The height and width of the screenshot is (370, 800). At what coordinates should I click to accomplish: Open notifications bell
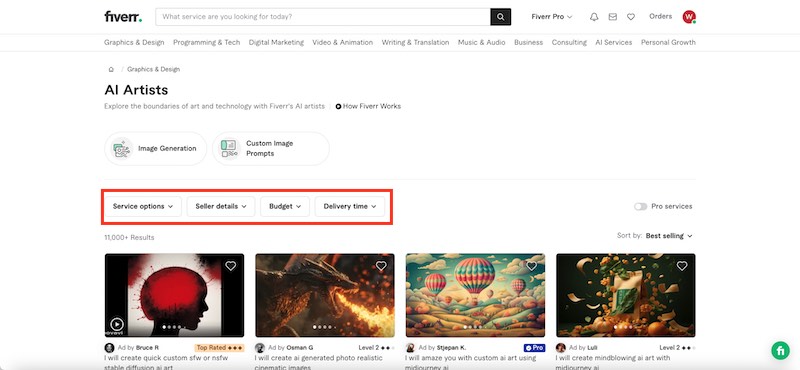594,17
